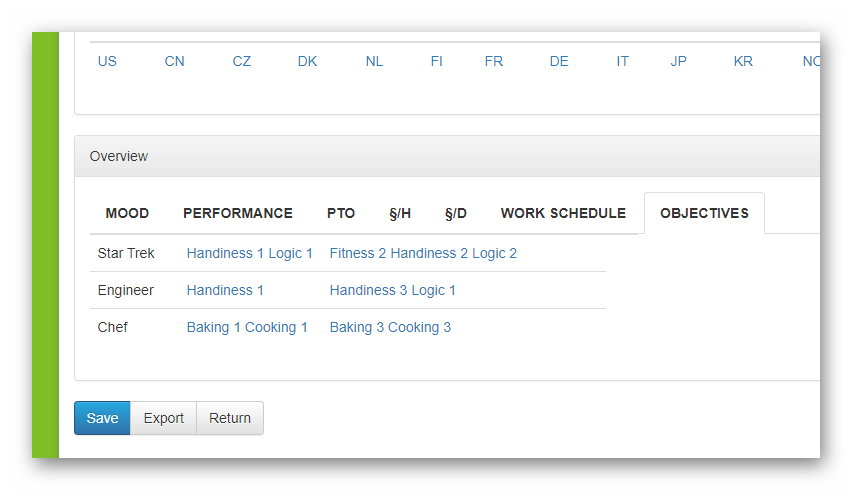Select the JP country link
The height and width of the screenshot is (495, 852).
pos(678,61)
